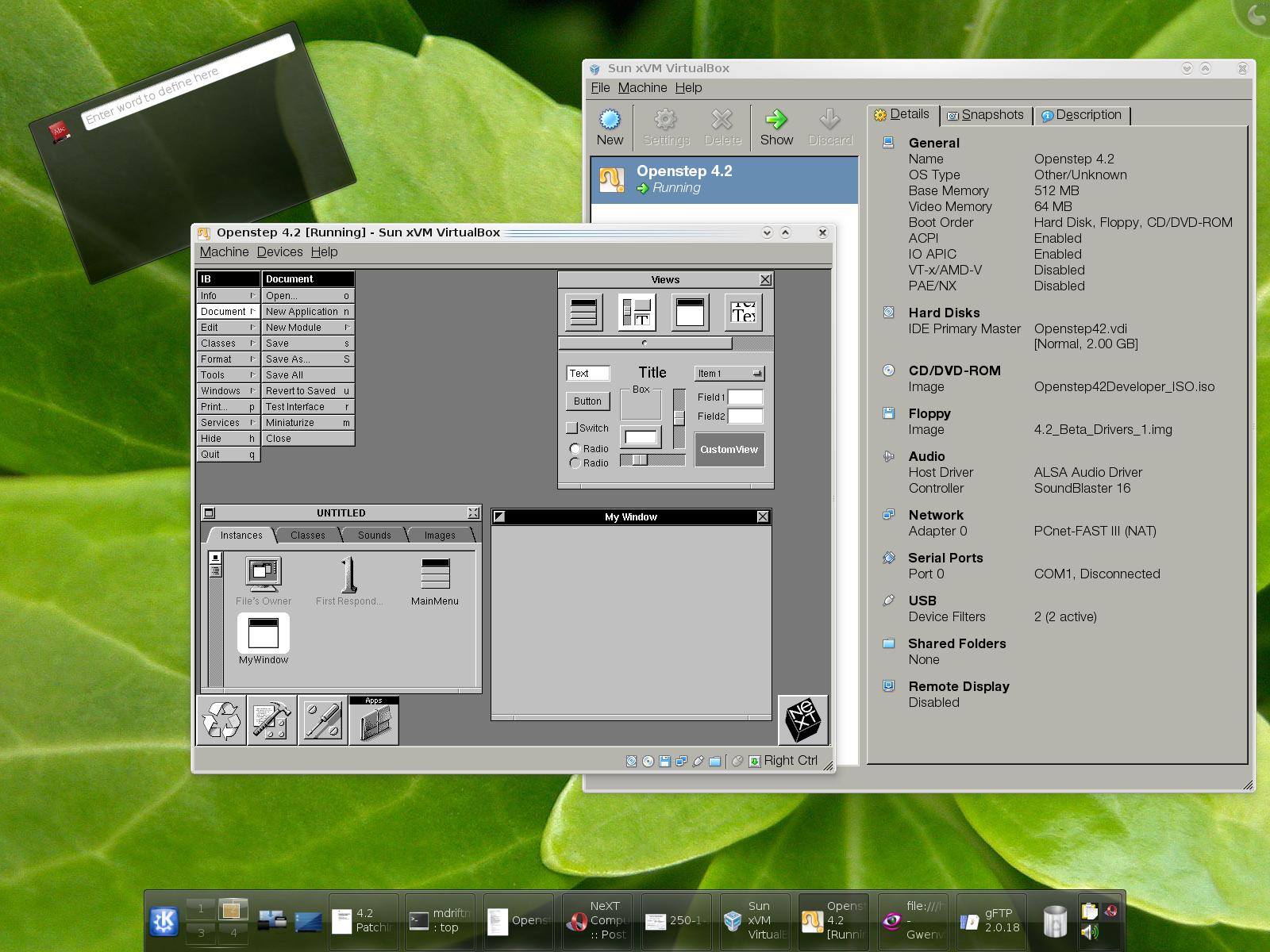Click the Apps tile in the dock
1270x952 pixels.
[374, 720]
